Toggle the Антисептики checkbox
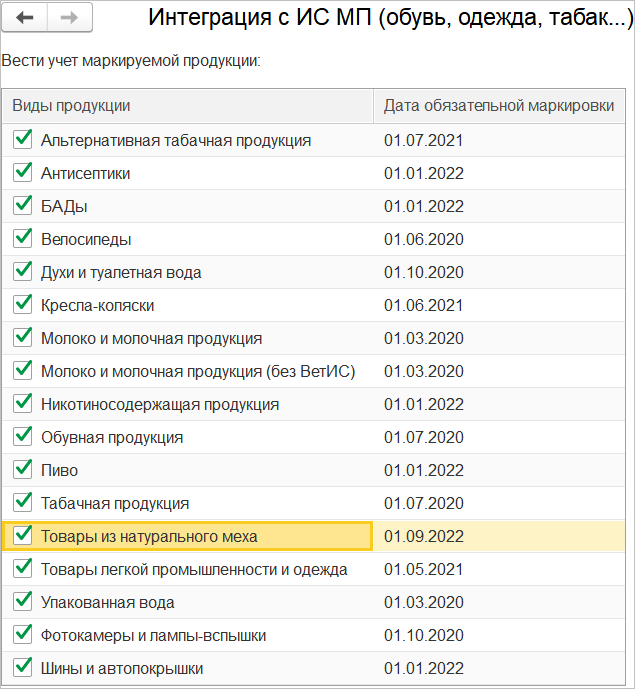 click(23, 173)
